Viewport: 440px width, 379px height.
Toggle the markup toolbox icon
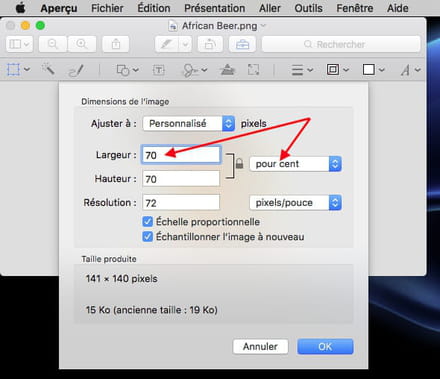point(242,44)
